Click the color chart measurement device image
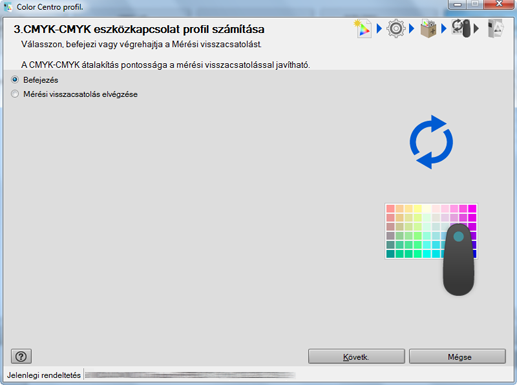 [432, 249]
